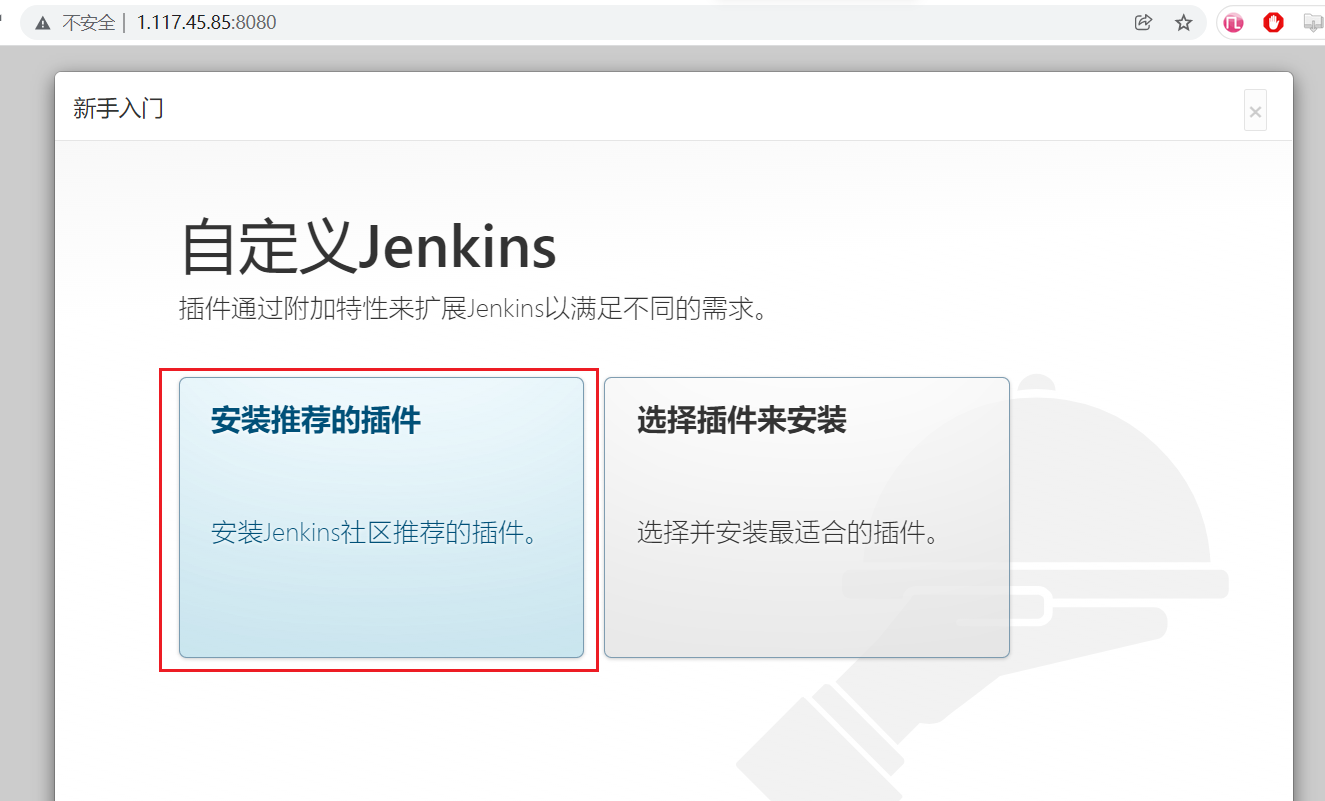1325x801 pixels.
Task: Click the 自定义Jenkins heading
Action: 368,249
